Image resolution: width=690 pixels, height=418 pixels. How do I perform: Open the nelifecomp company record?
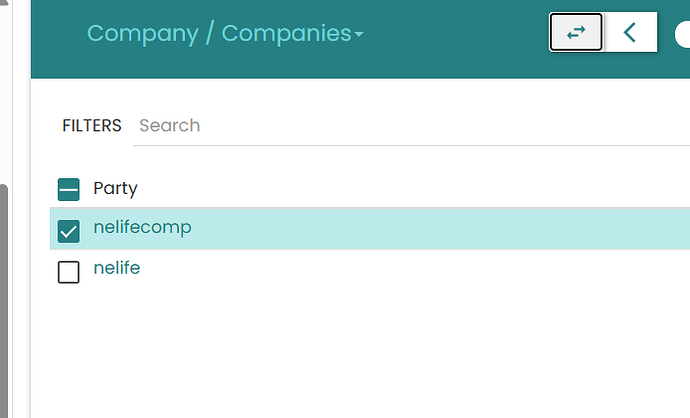[x=142, y=227]
